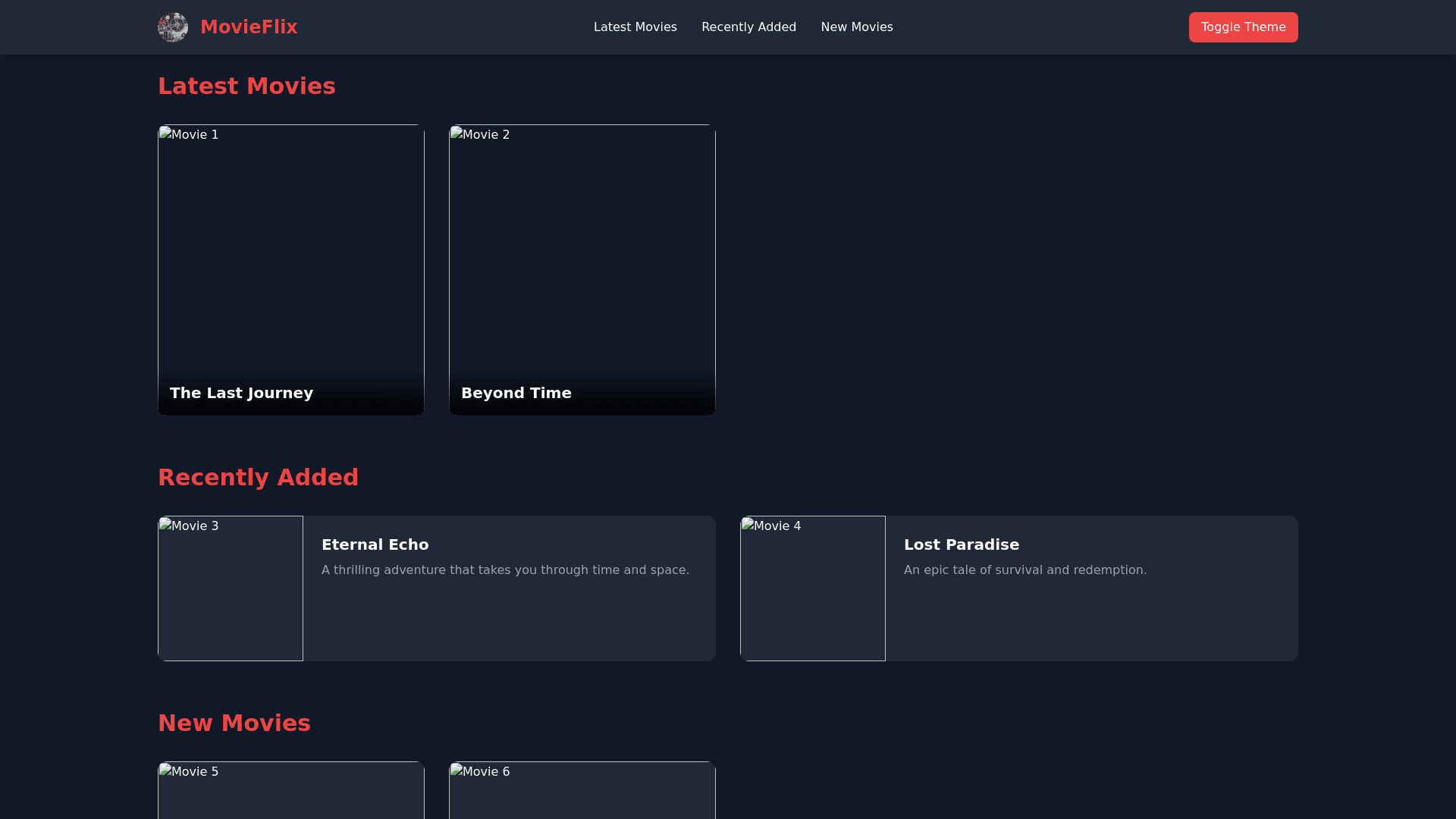1456x819 pixels.
Task: Click Lost Paradise description text
Action: (x=1025, y=570)
